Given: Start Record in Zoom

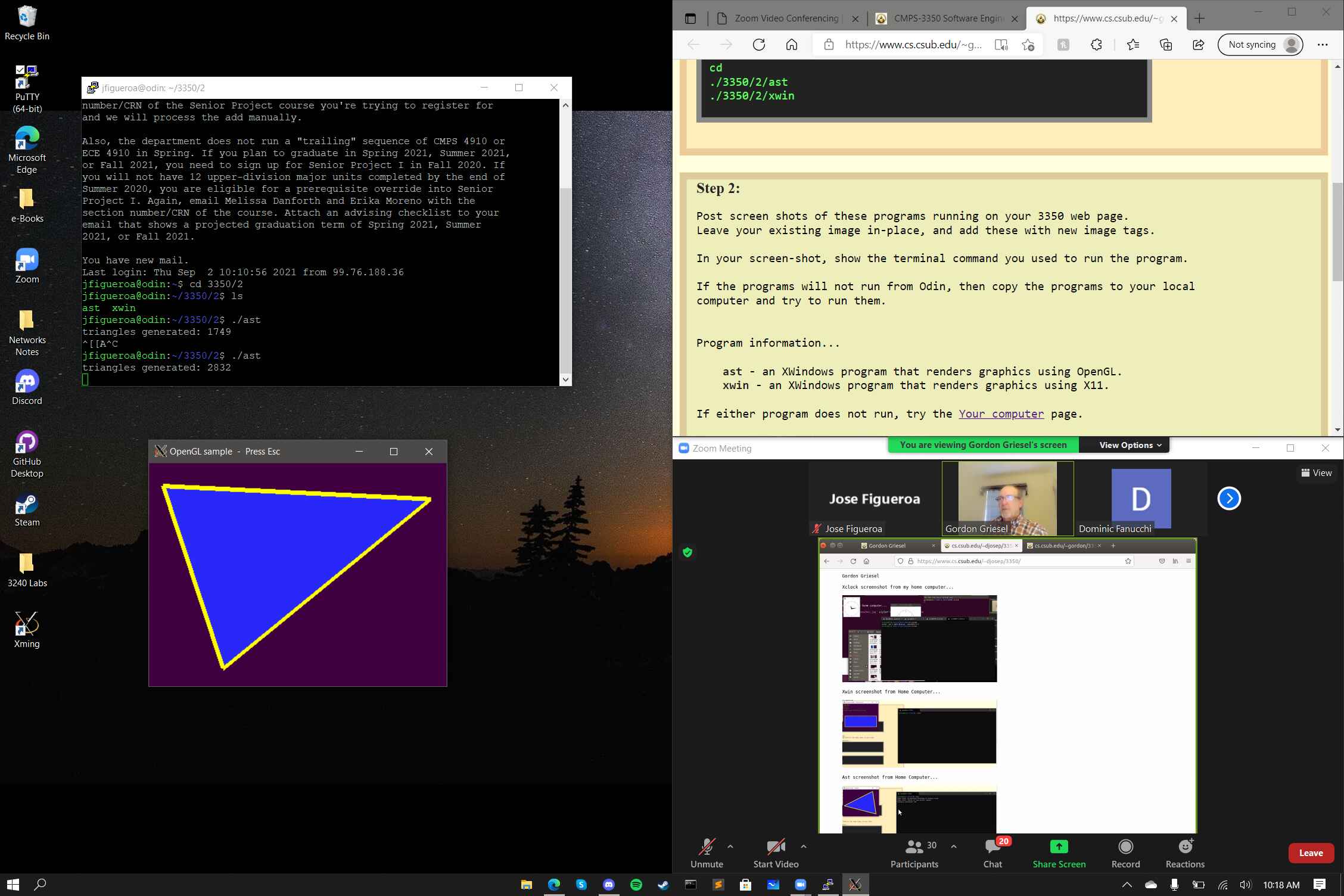Looking at the screenshot, I should coord(1125,853).
